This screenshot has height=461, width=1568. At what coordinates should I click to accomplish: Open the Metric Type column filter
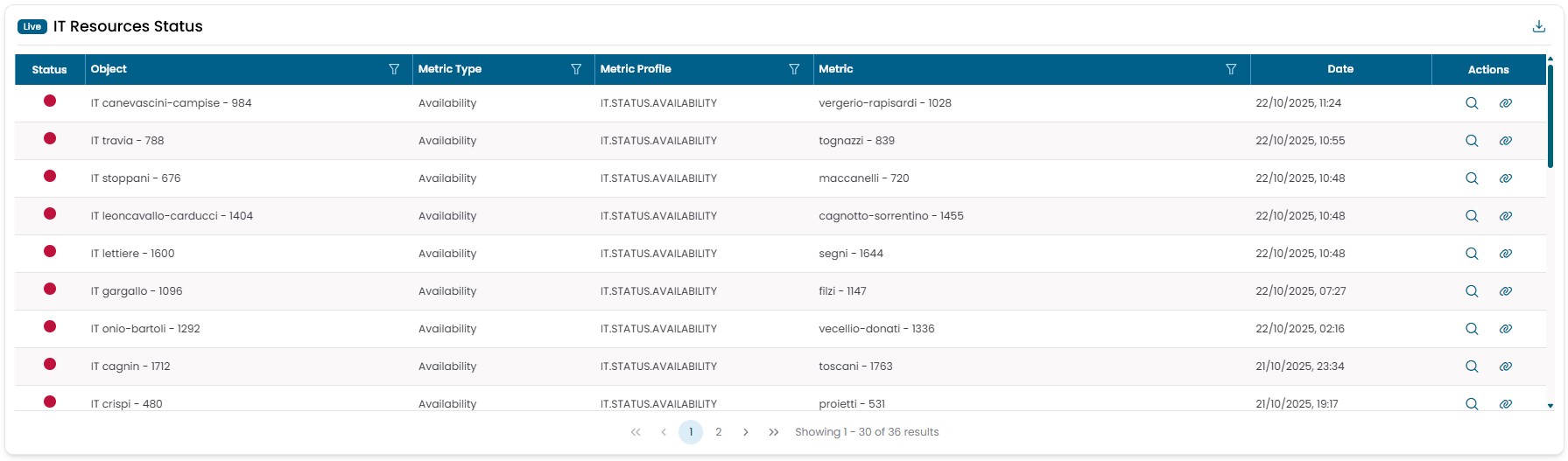576,69
